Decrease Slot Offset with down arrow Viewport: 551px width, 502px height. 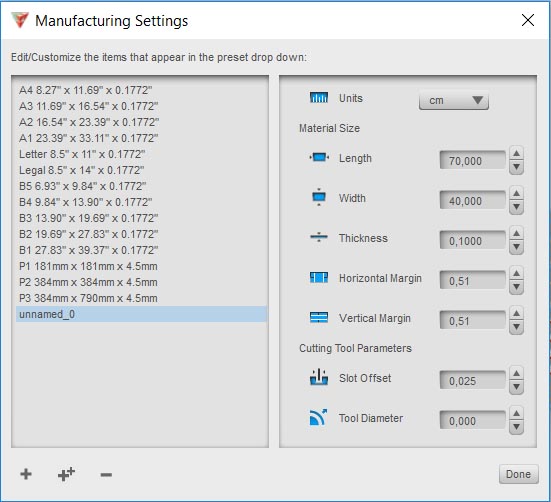[x=516, y=387]
